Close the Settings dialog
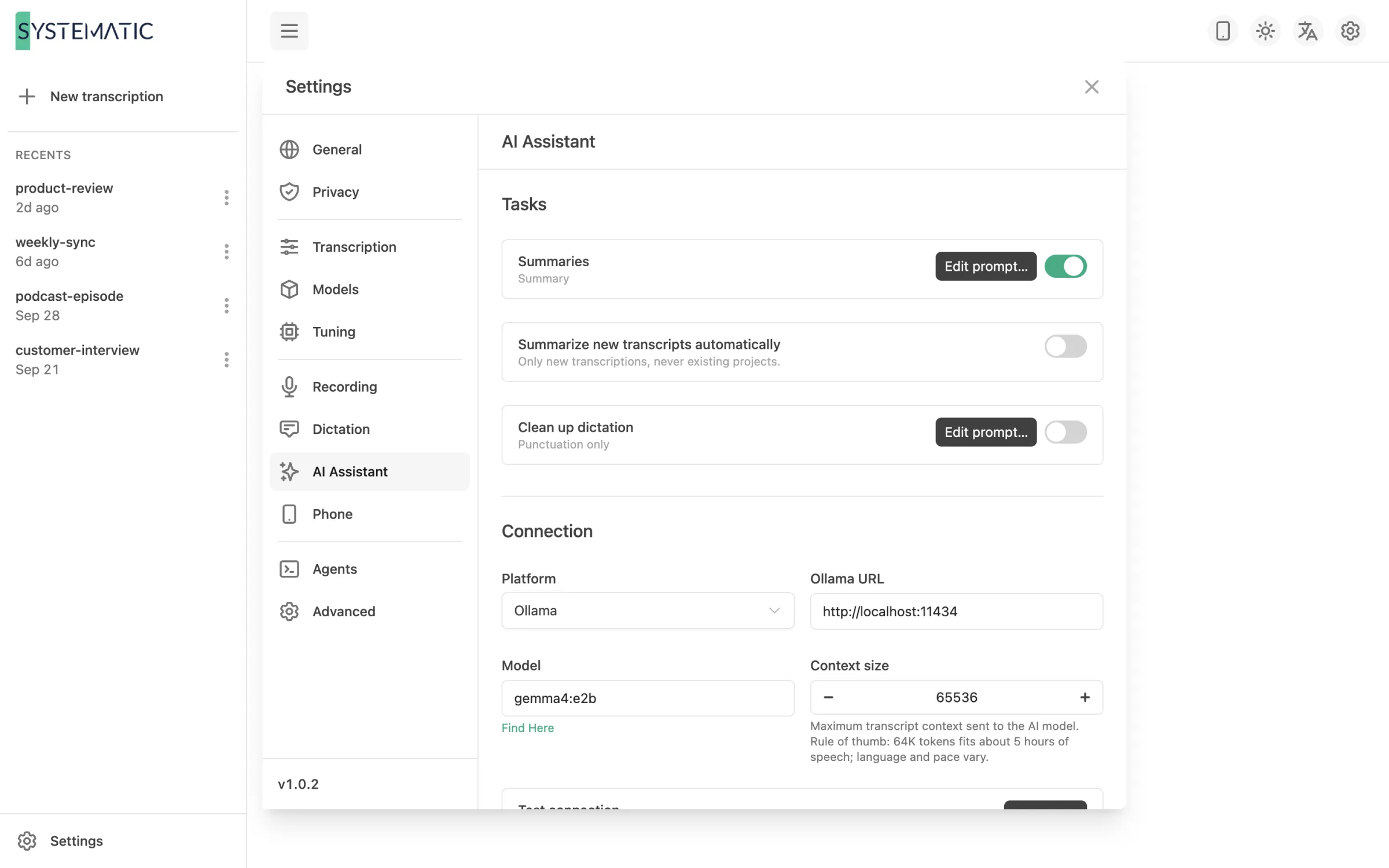This screenshot has width=1389, height=868. tap(1092, 87)
